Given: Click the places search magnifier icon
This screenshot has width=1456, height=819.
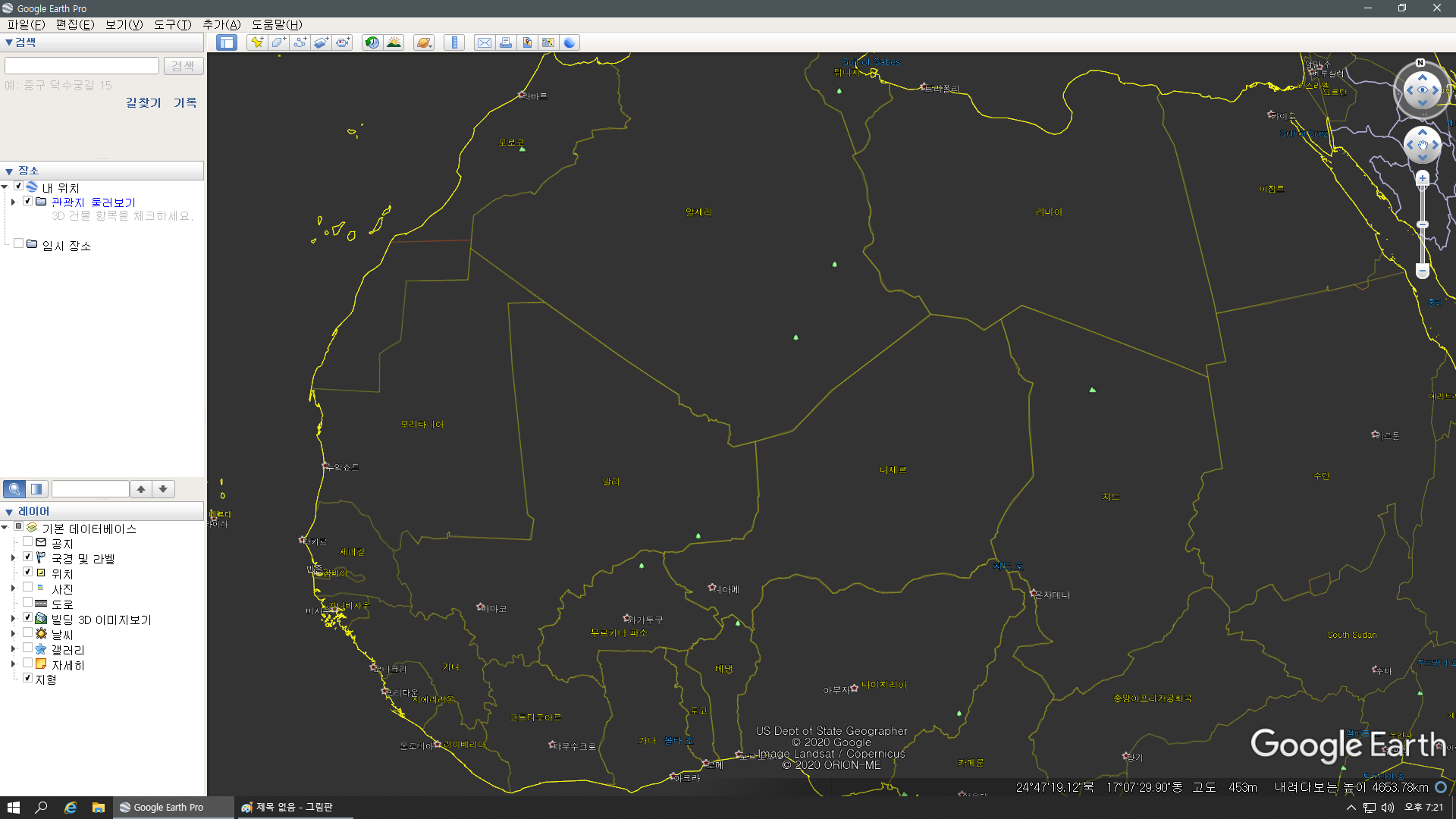Looking at the screenshot, I should coord(14,489).
